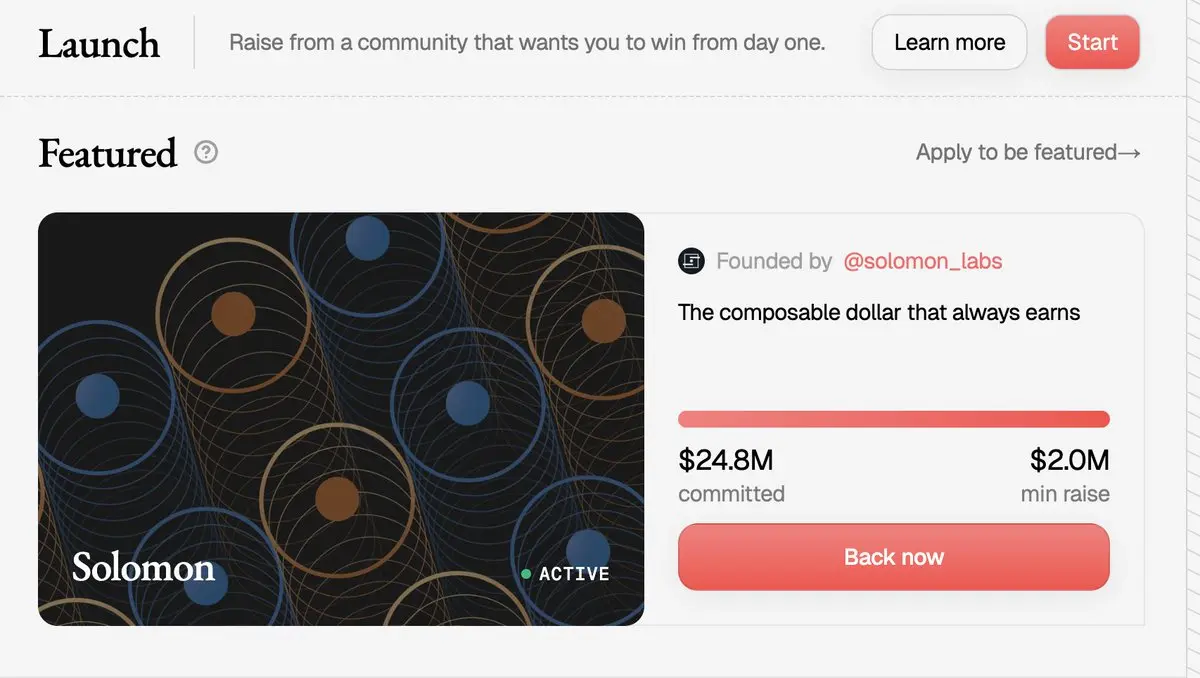Click the Founded by label

coord(774,262)
